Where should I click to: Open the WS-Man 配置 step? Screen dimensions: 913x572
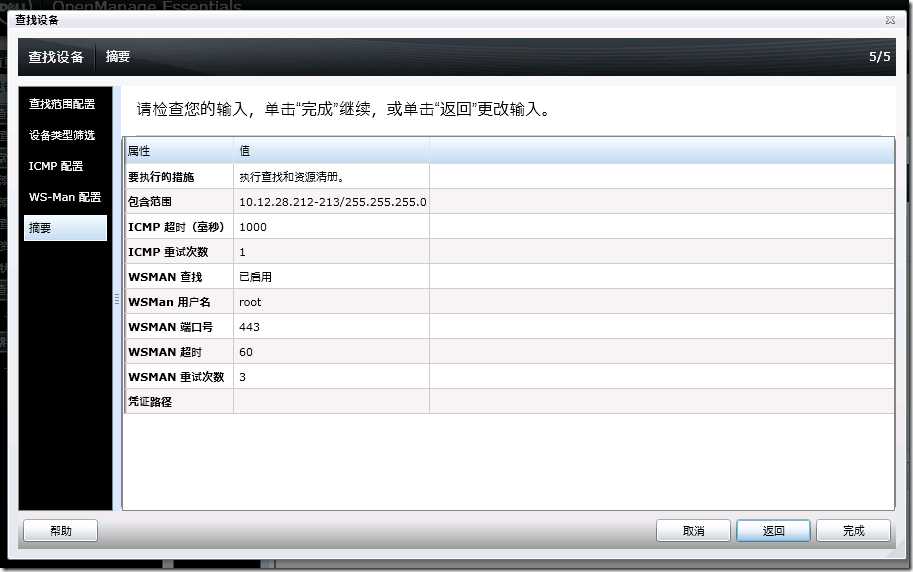[x=65, y=197]
